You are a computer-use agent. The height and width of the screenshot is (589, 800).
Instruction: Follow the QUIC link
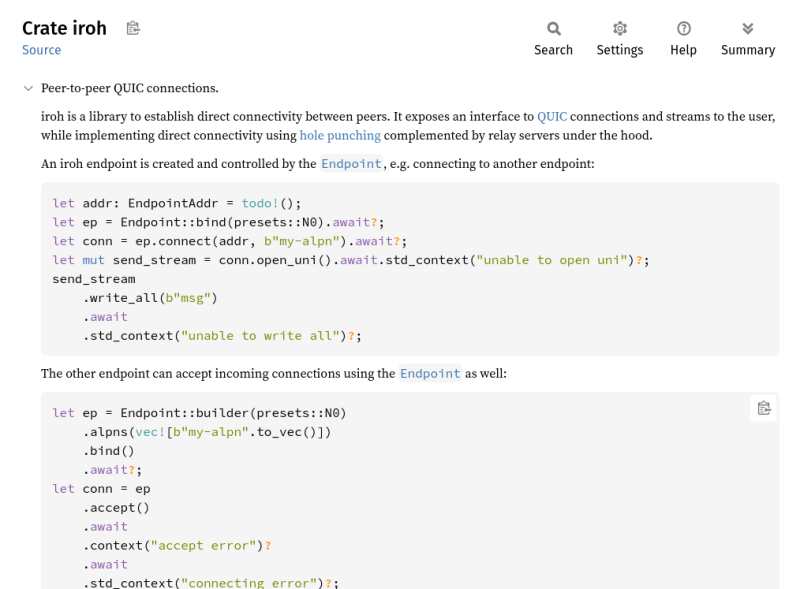552,116
